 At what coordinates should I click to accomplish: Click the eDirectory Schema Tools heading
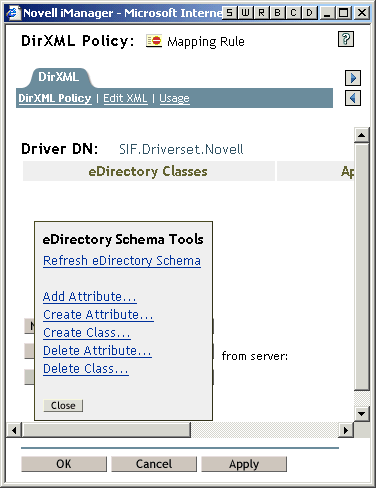point(123,239)
